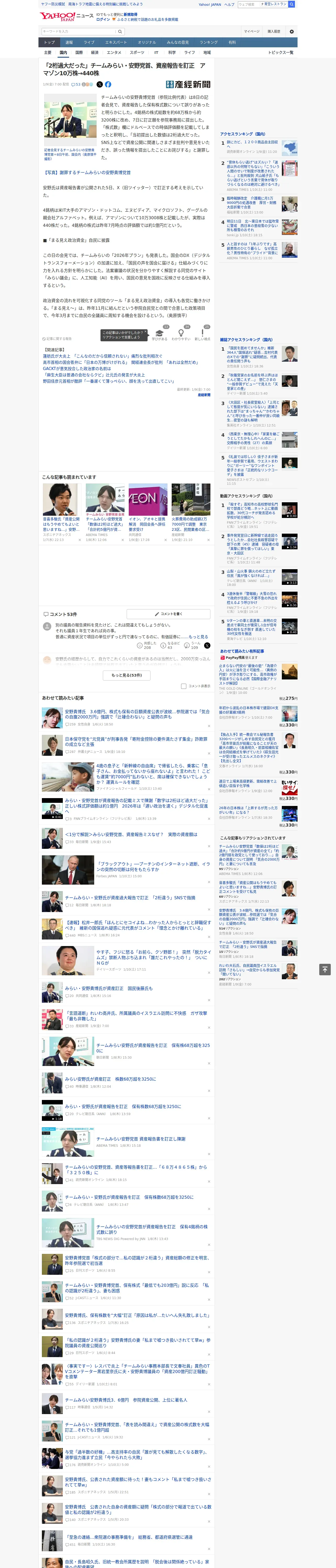Click the Yahoo! JAPAN ニュース logo
The height and width of the screenshot is (1568, 336).
(66, 16)
